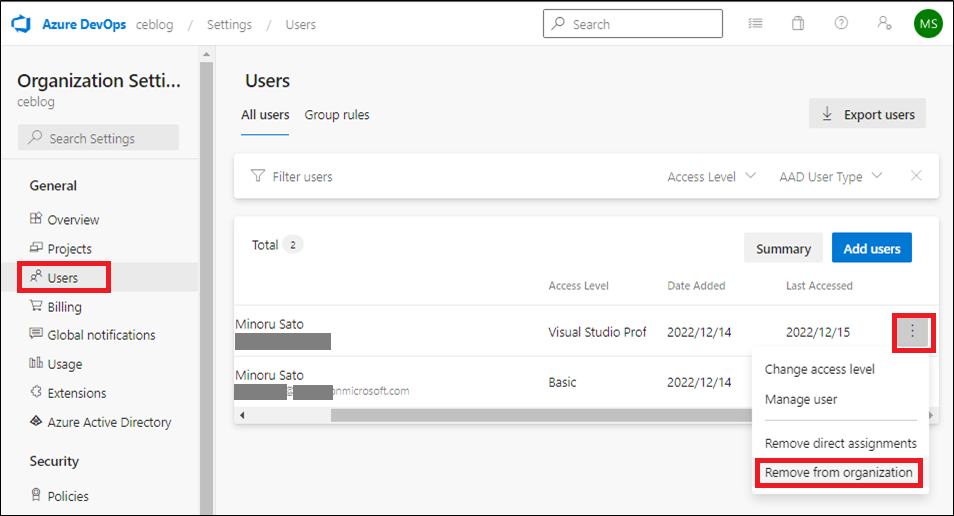This screenshot has height=516, width=954.
Task: Click the sidebar scrollbar up arrow
Action: tap(206, 54)
